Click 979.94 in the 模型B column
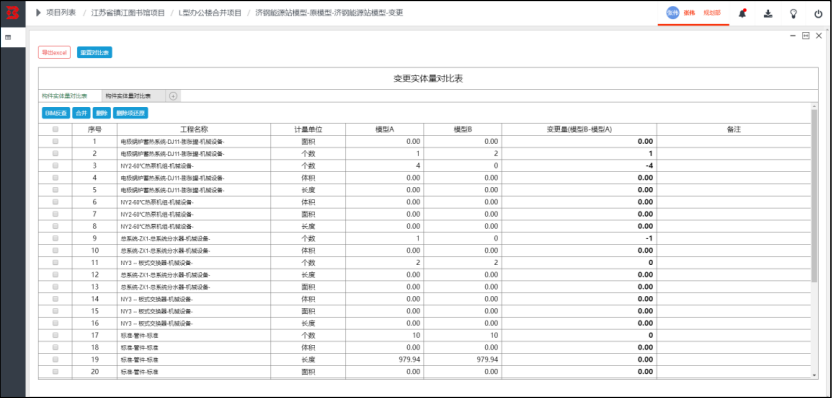The height and width of the screenshot is (398, 832). tap(487, 359)
